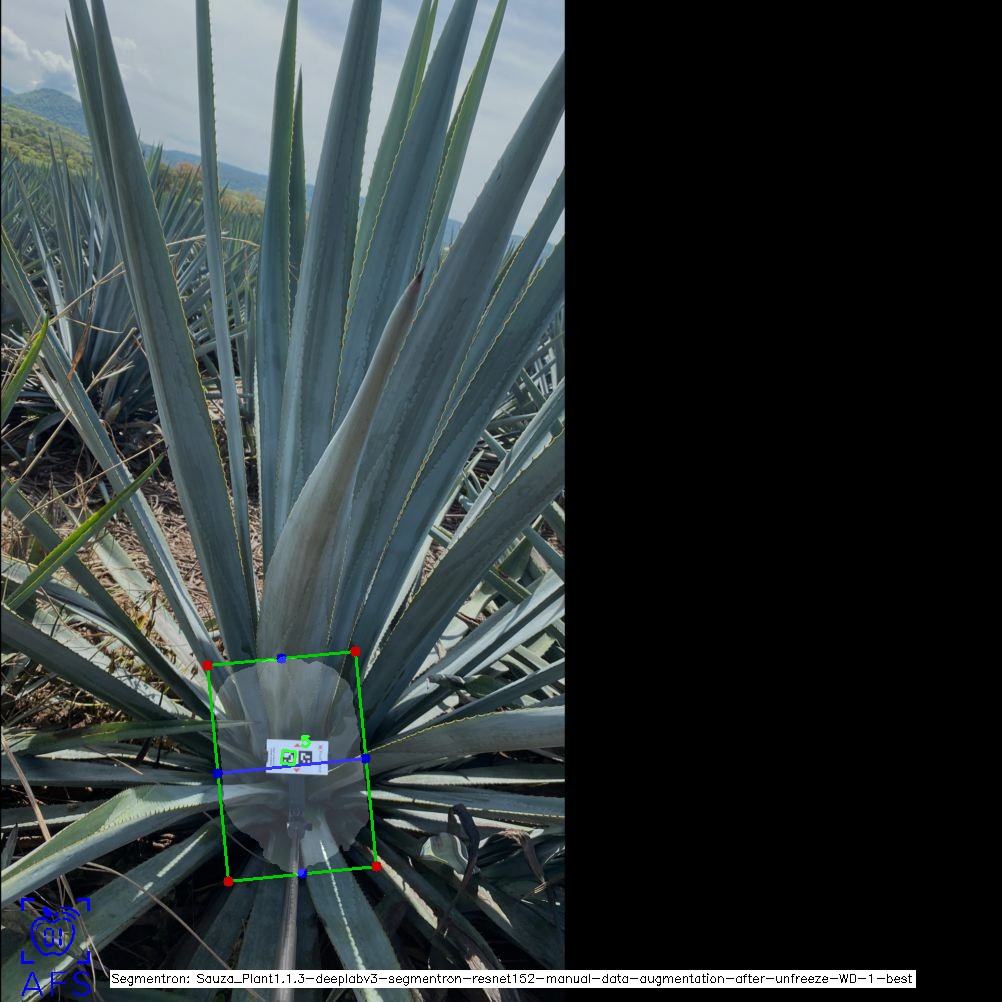Image resolution: width=1002 pixels, height=1002 pixels.
Task: Click the unoutlined ArUco marker on tag
Action: pos(305,759)
